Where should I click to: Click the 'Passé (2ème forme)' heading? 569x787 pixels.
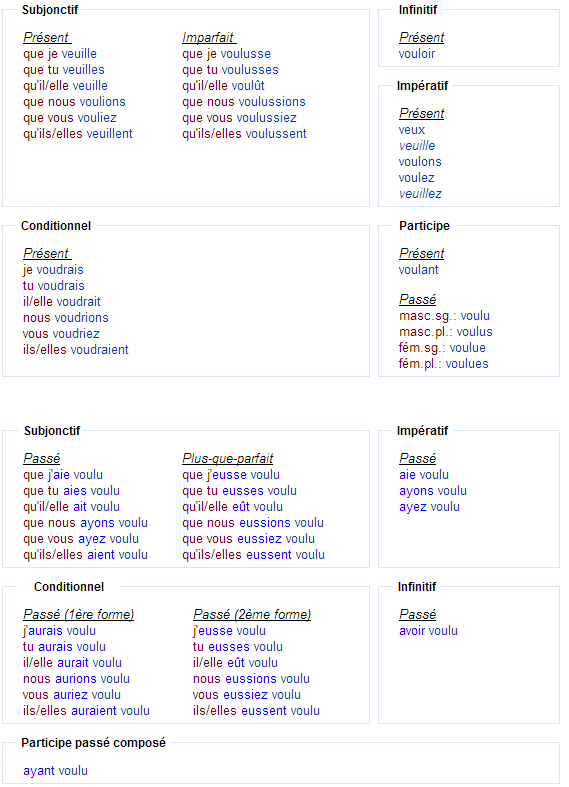pos(252,615)
